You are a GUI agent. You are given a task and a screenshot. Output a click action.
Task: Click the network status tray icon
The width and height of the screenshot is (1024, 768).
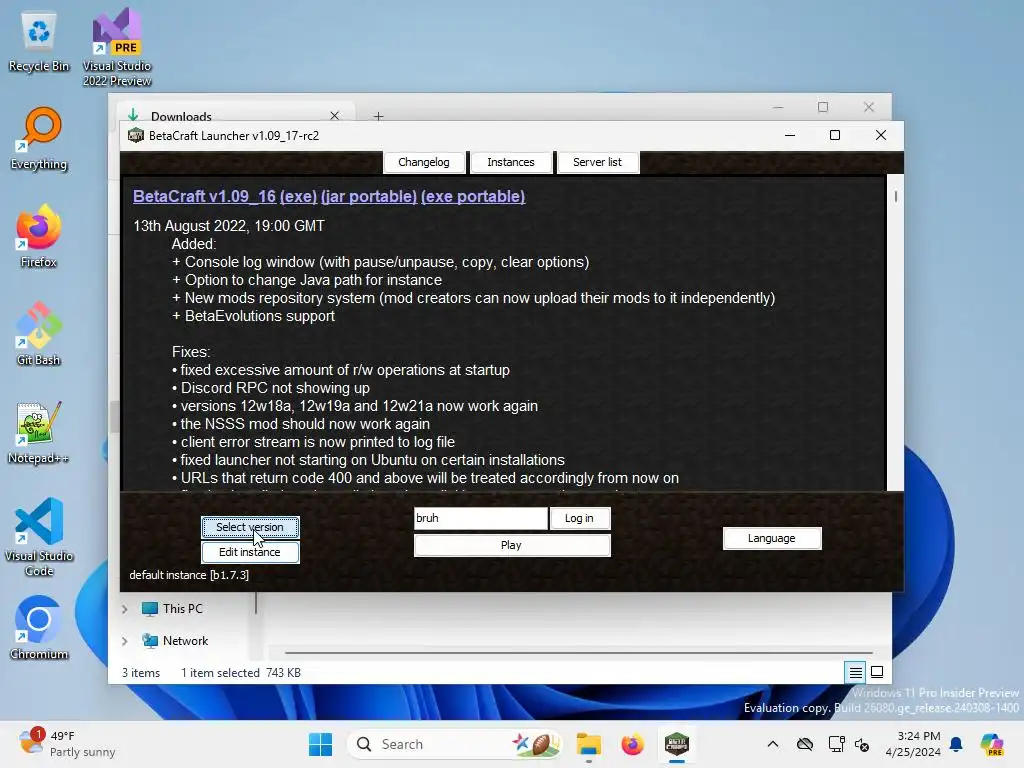pyautogui.click(x=836, y=744)
